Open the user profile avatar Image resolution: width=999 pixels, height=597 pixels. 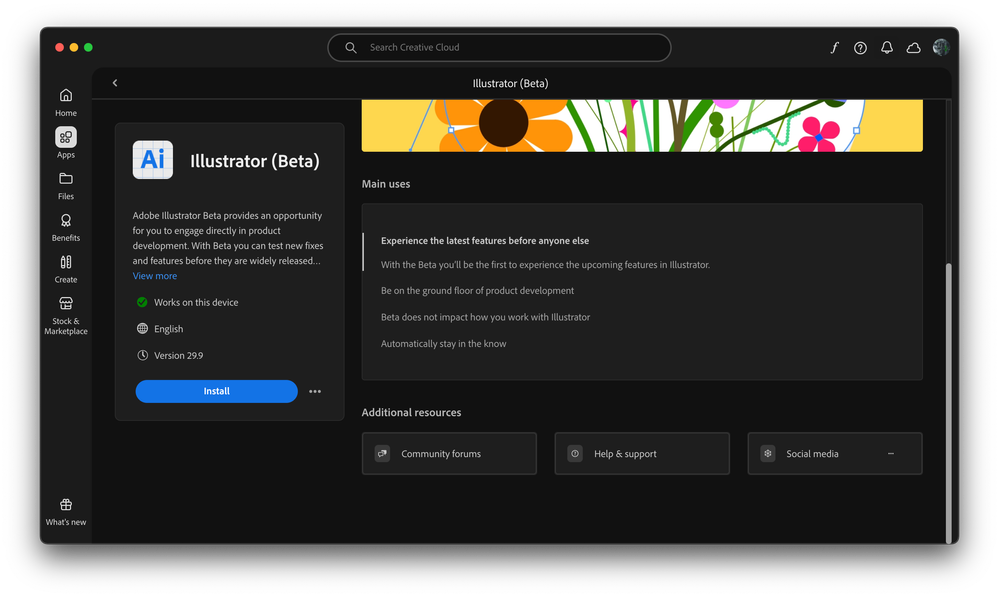(941, 47)
